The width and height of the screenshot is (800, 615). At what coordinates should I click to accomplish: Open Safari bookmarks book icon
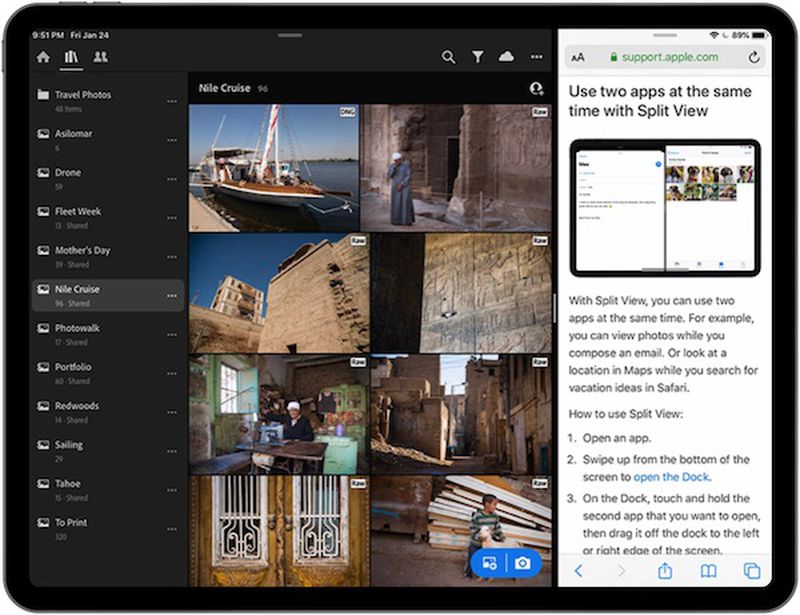click(x=708, y=571)
